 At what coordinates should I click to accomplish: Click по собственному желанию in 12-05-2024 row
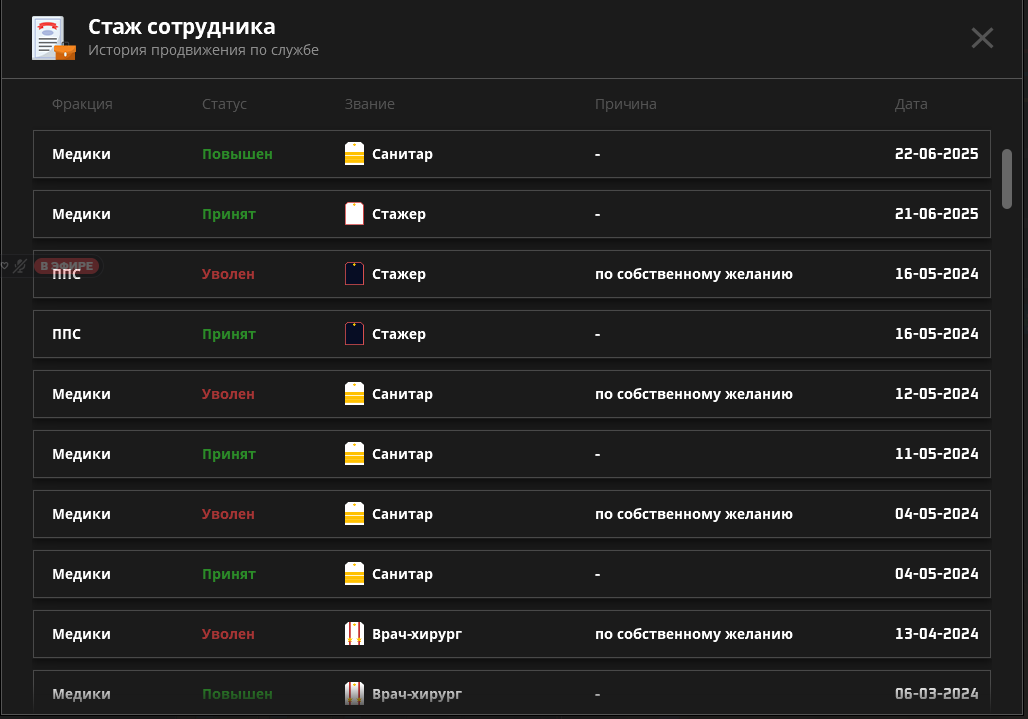694,394
